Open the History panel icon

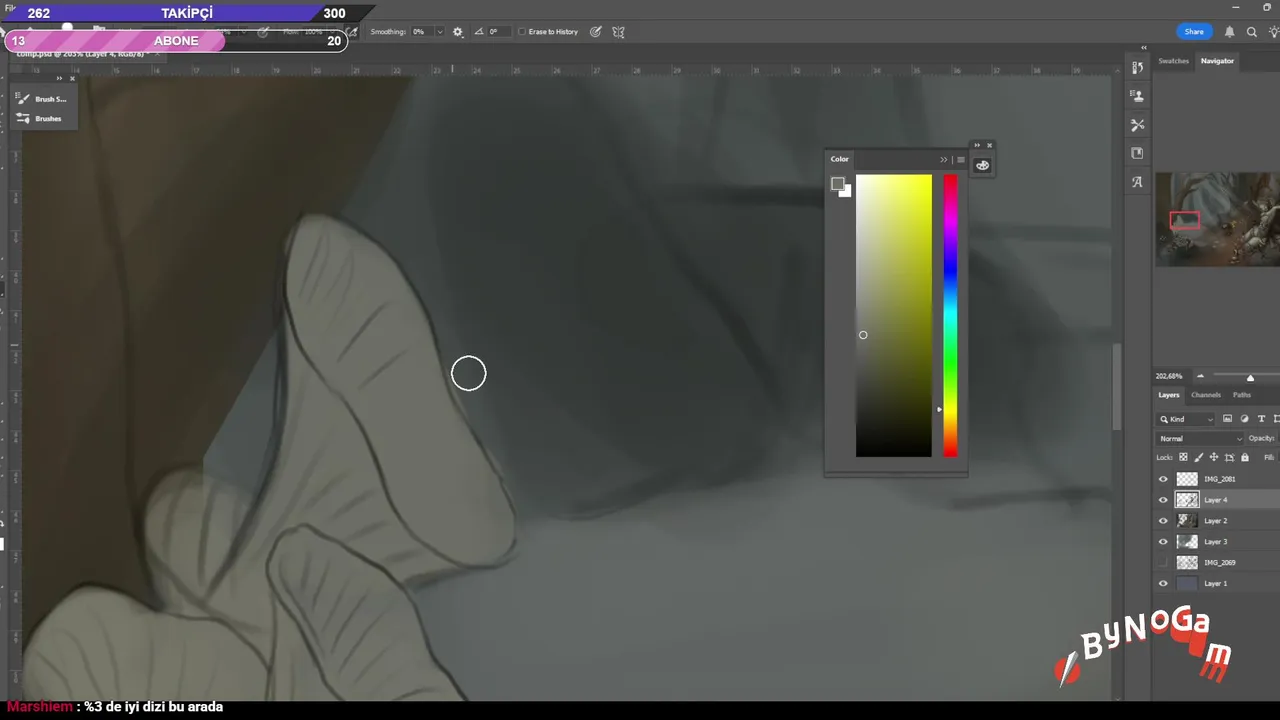[x=1137, y=68]
